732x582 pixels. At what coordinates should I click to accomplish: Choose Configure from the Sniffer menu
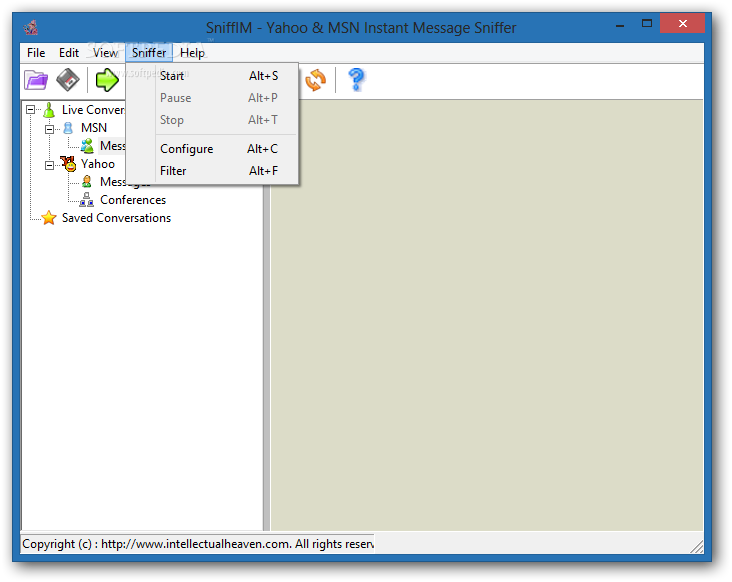[213, 149]
